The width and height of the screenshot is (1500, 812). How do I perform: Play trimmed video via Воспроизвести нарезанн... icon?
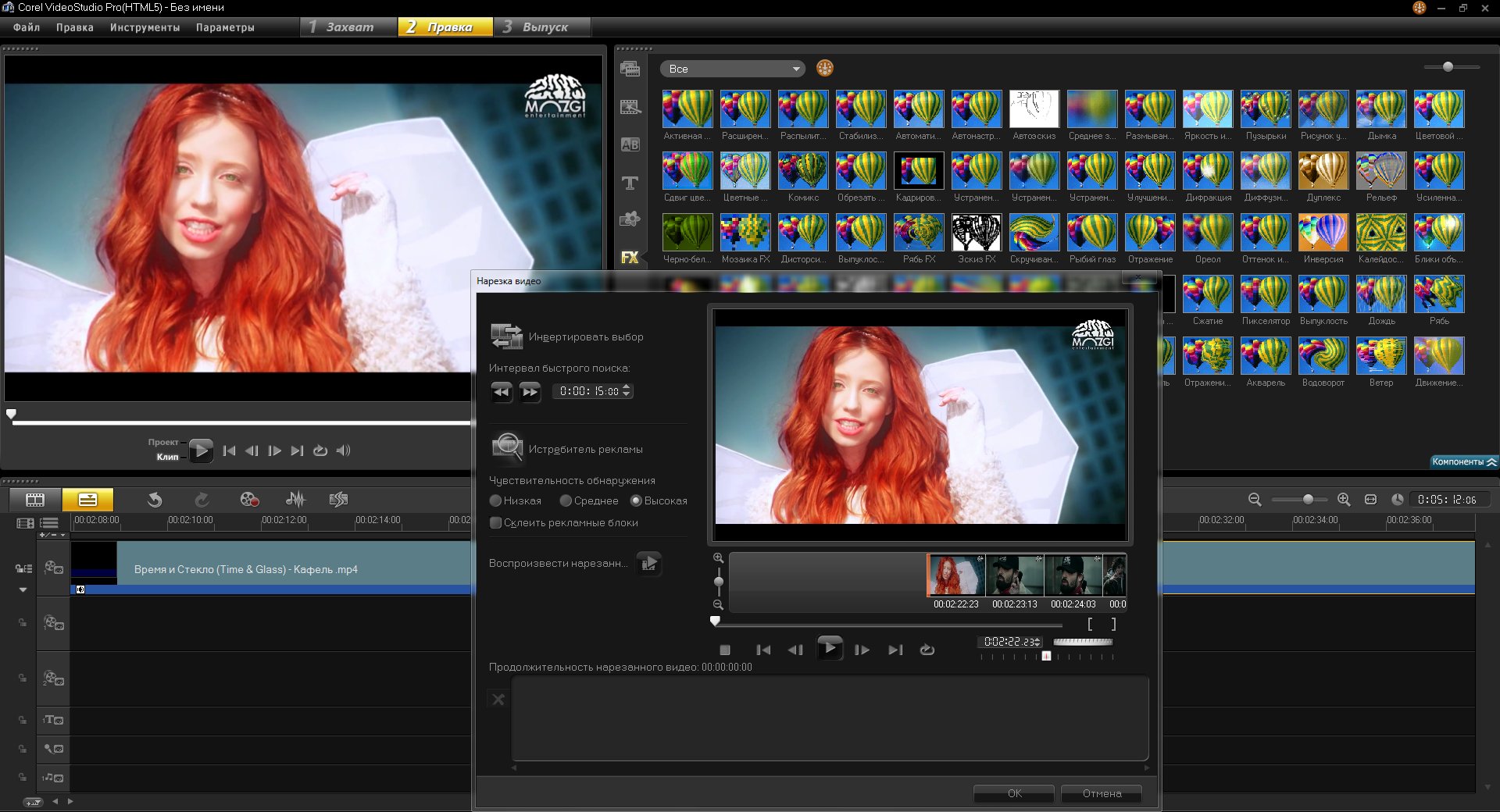click(648, 563)
